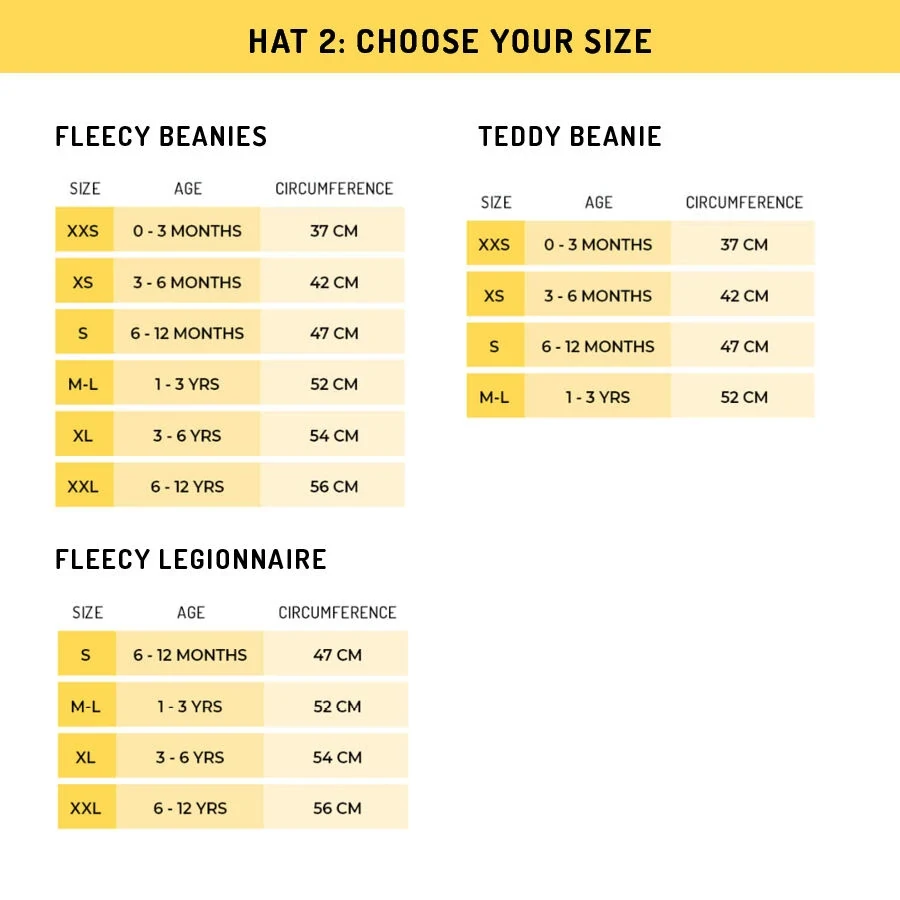The image size is (900, 900).
Task: Choose the XXL size in Fleecy Beanies
Action: (83, 487)
